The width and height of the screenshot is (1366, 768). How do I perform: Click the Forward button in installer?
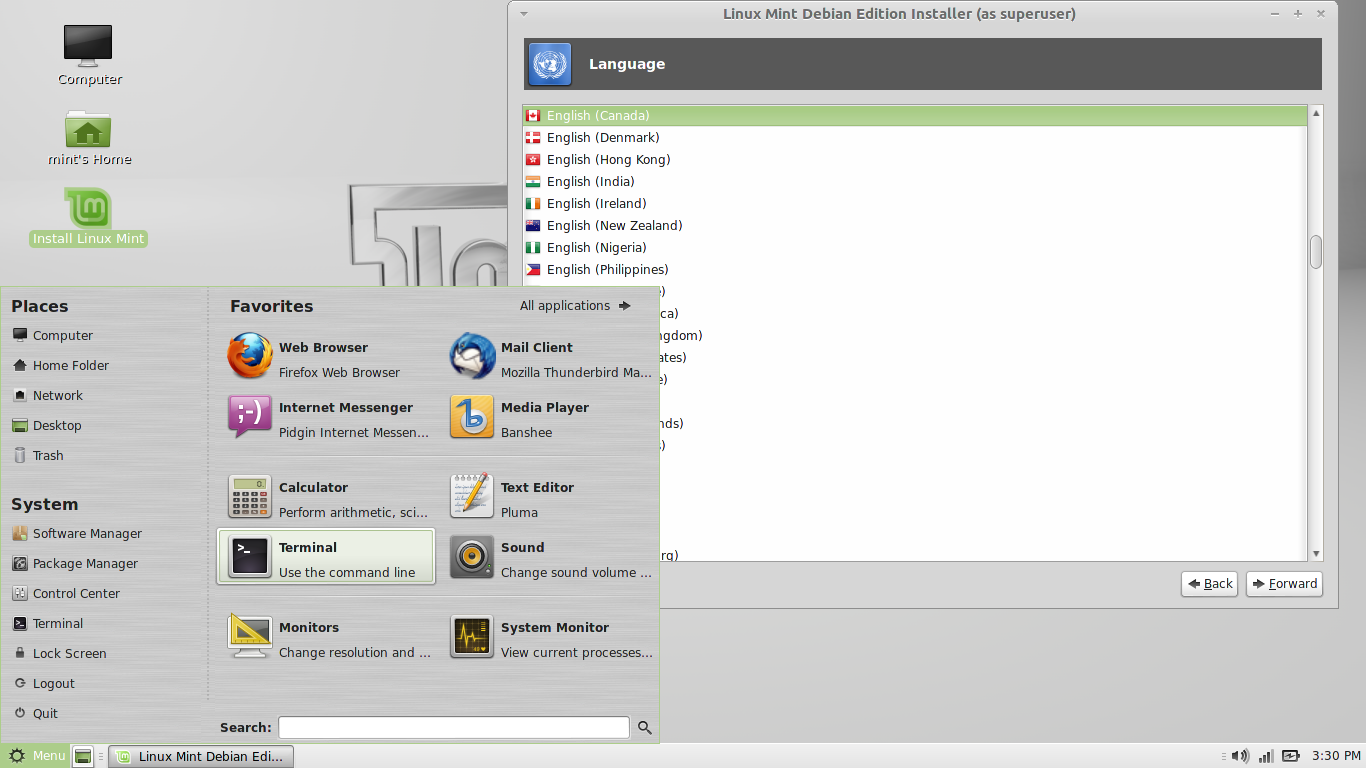pyautogui.click(x=1284, y=584)
